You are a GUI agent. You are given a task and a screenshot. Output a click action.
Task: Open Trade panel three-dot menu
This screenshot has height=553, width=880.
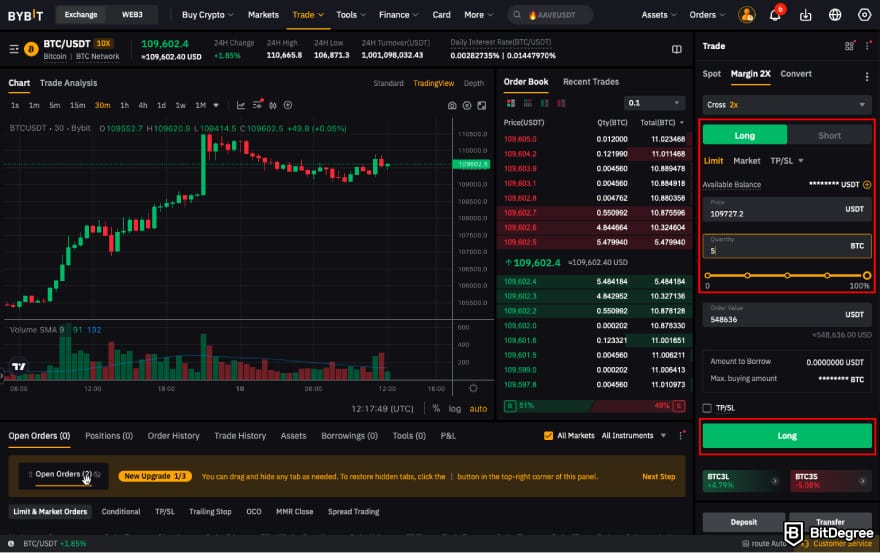point(868,46)
